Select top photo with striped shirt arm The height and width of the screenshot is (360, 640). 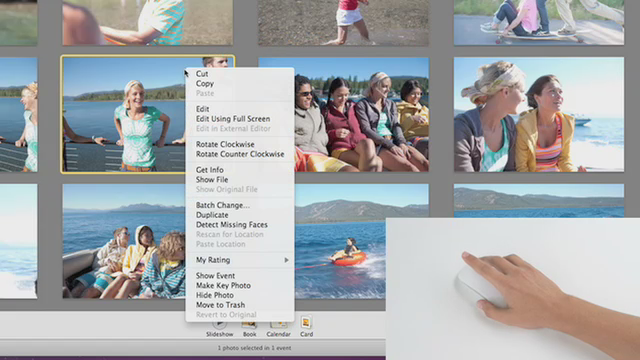point(148,22)
